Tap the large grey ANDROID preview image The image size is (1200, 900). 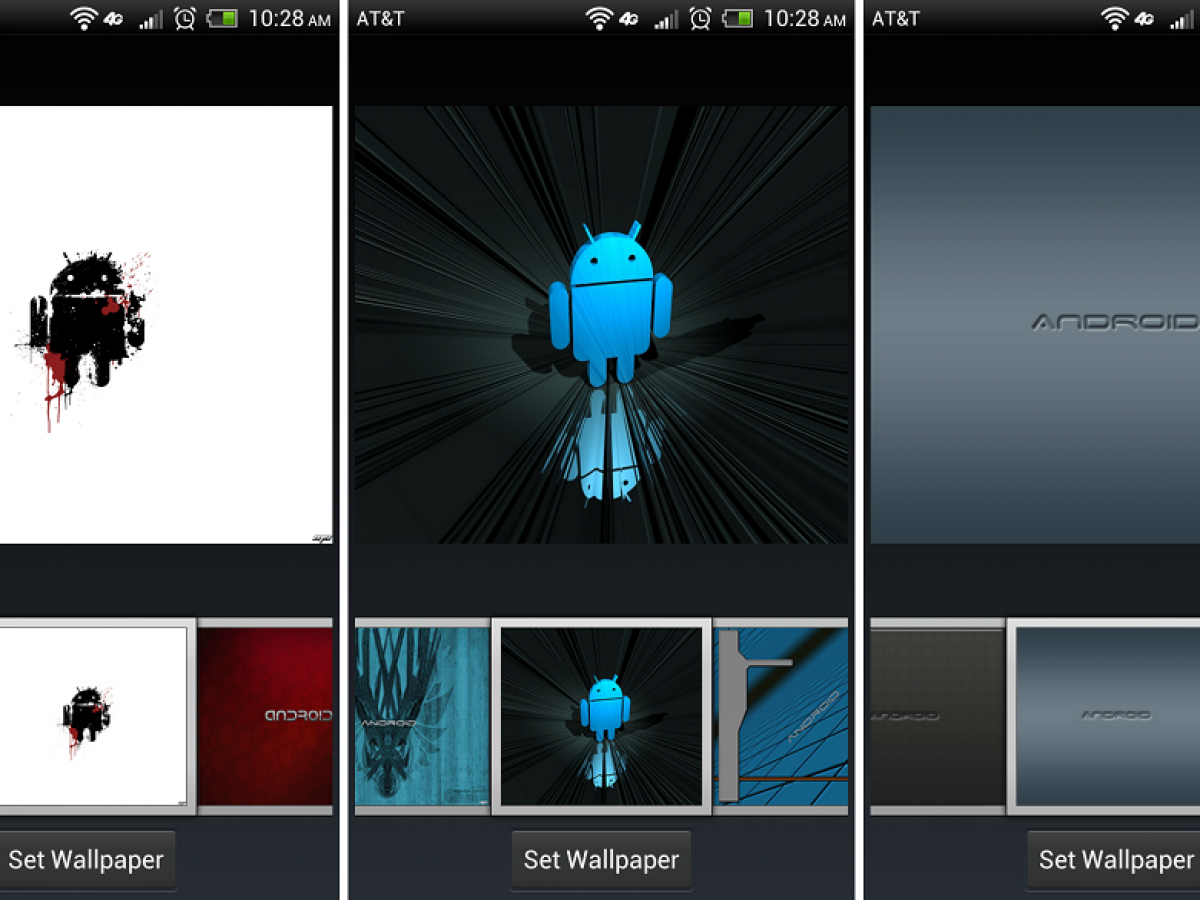click(1035, 325)
